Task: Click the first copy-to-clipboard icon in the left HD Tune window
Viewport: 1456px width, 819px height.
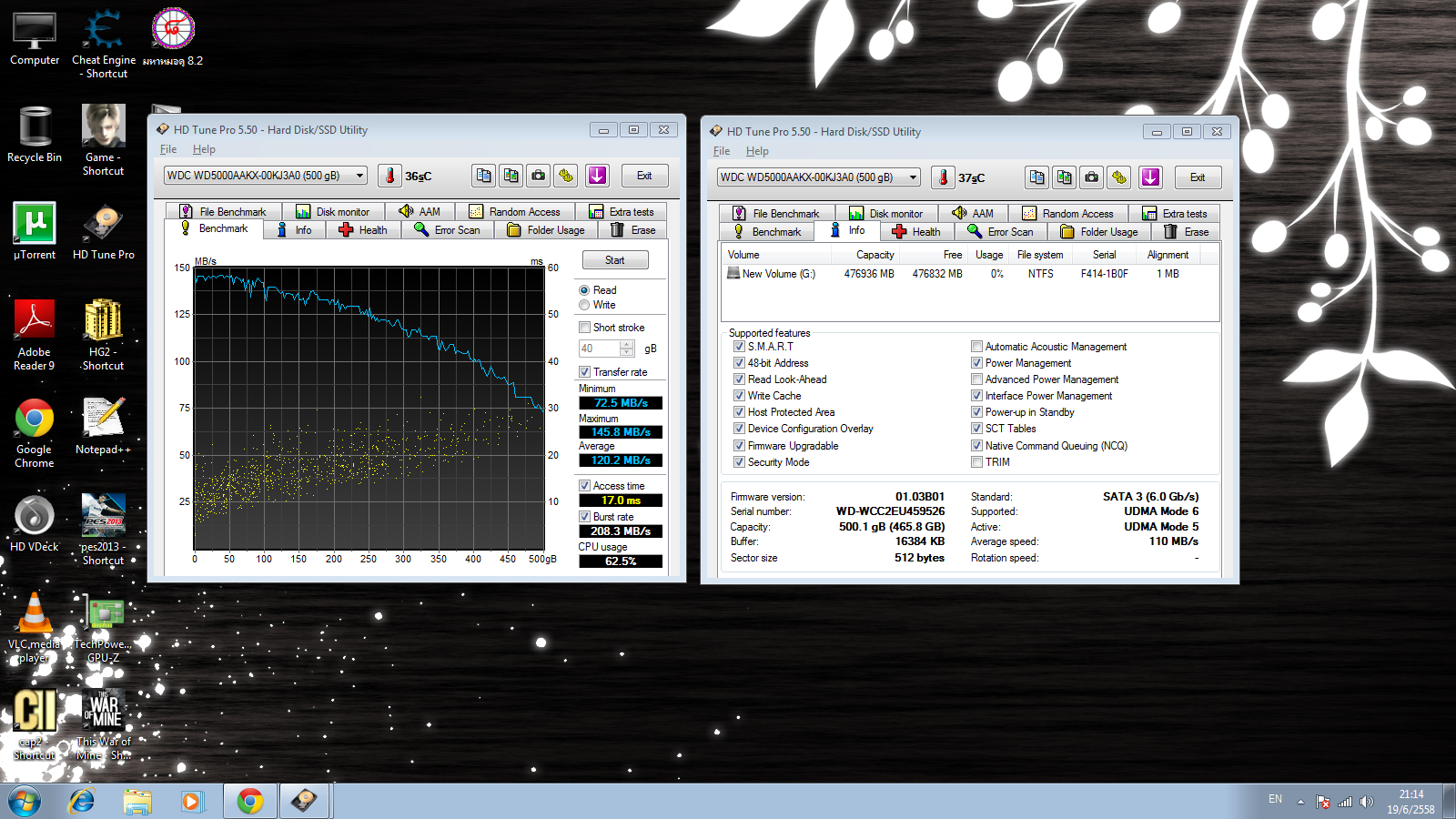Action: click(x=484, y=176)
